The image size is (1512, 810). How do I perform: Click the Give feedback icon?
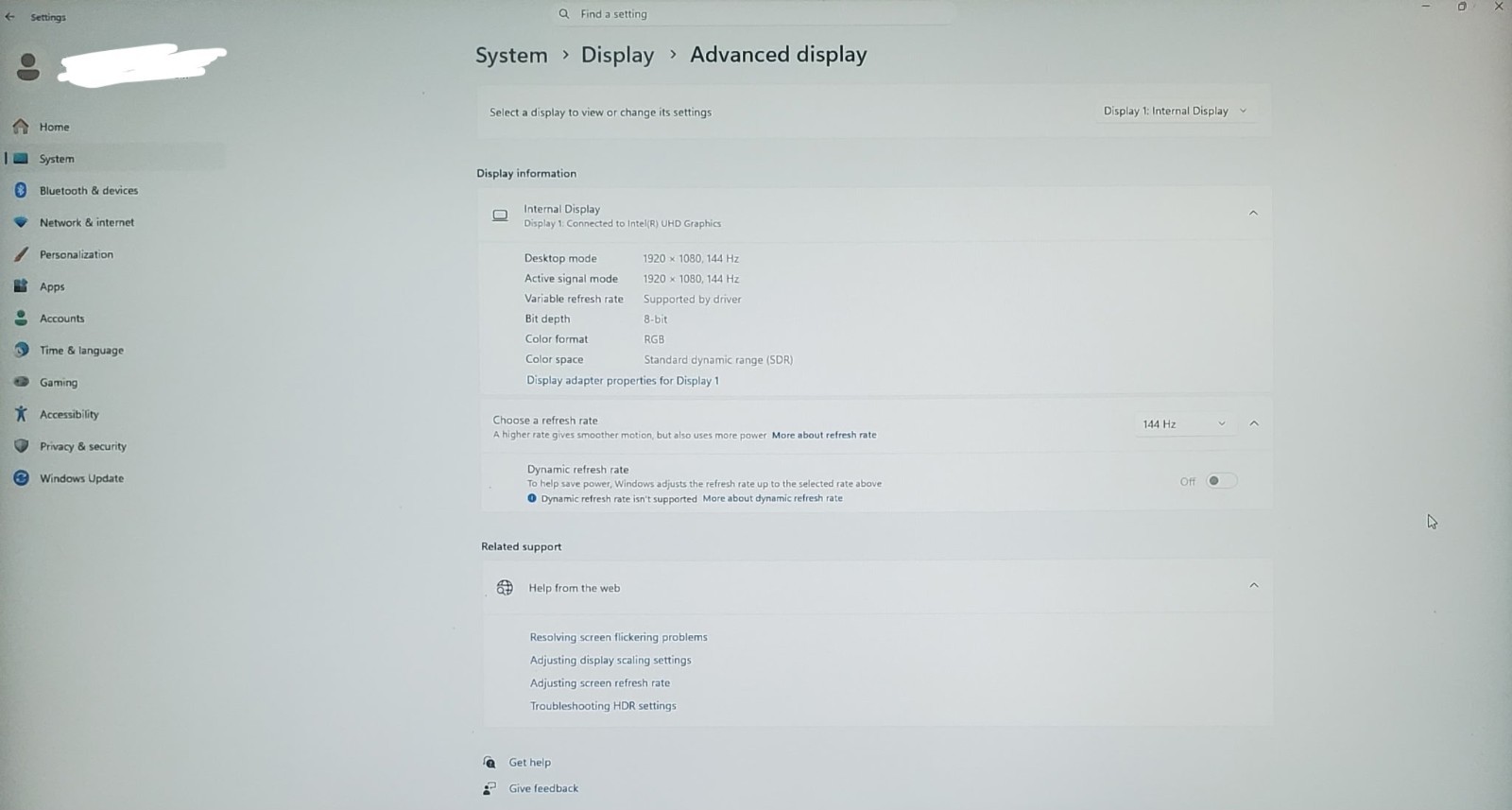coord(490,788)
